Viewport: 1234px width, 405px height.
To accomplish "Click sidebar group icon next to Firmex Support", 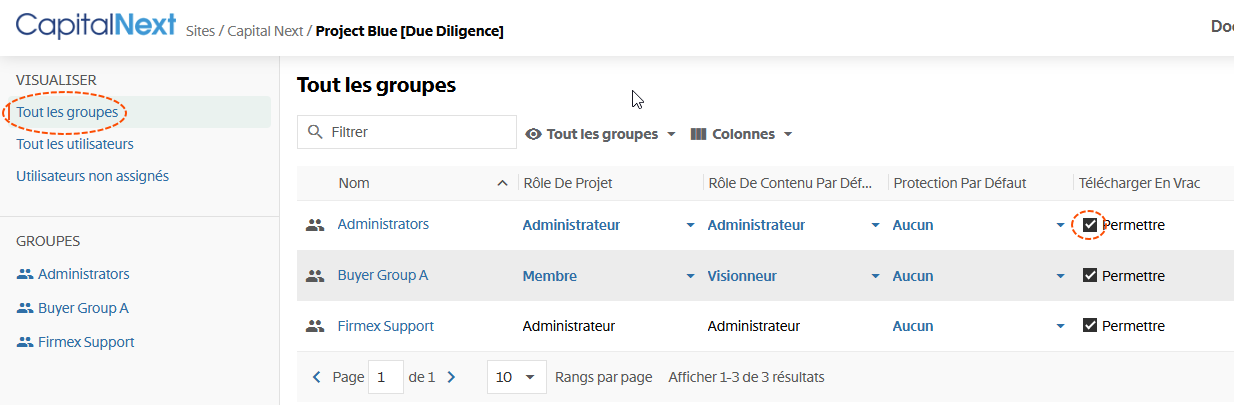I will pyautogui.click(x=25, y=342).
